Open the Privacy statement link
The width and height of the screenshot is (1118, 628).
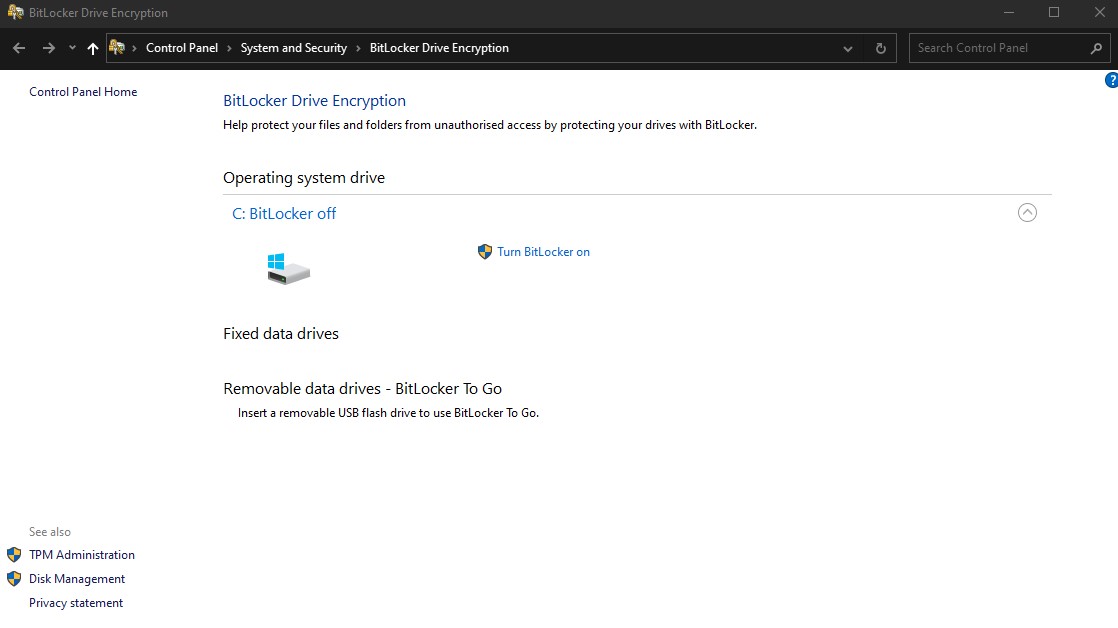point(76,603)
